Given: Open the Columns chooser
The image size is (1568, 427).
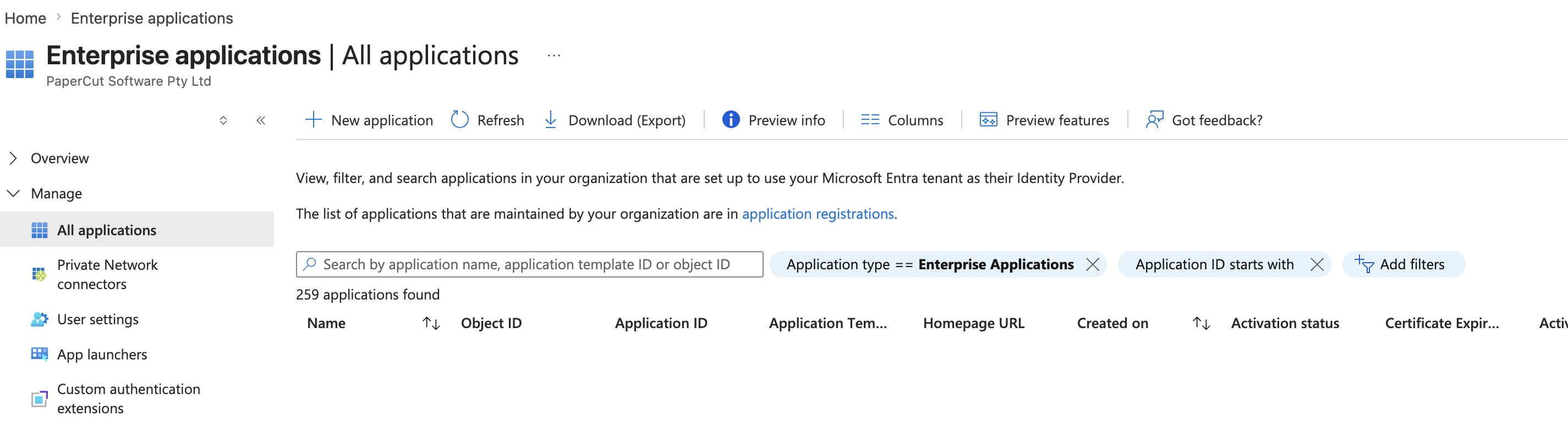Looking at the screenshot, I should (902, 120).
